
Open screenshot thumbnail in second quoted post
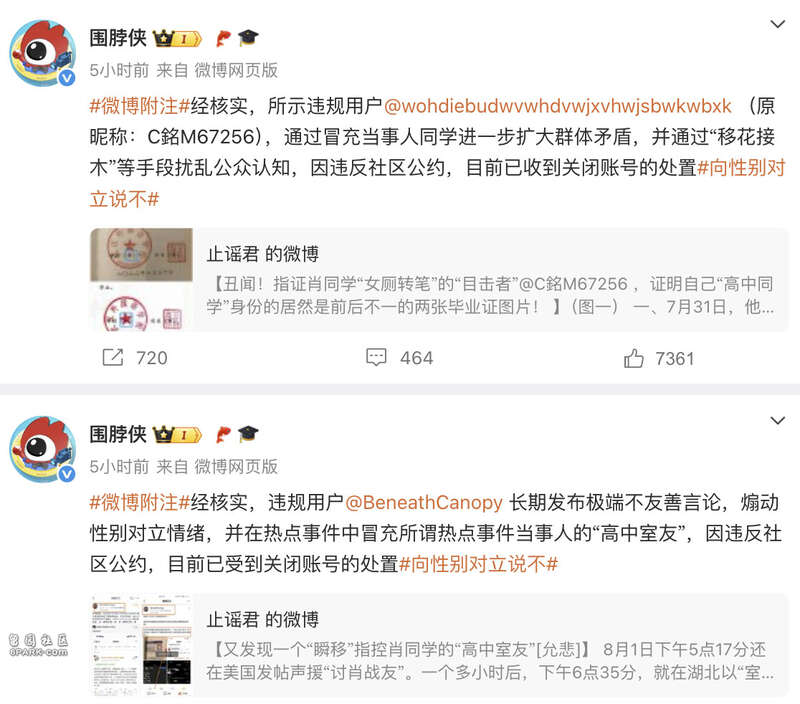tap(141, 645)
